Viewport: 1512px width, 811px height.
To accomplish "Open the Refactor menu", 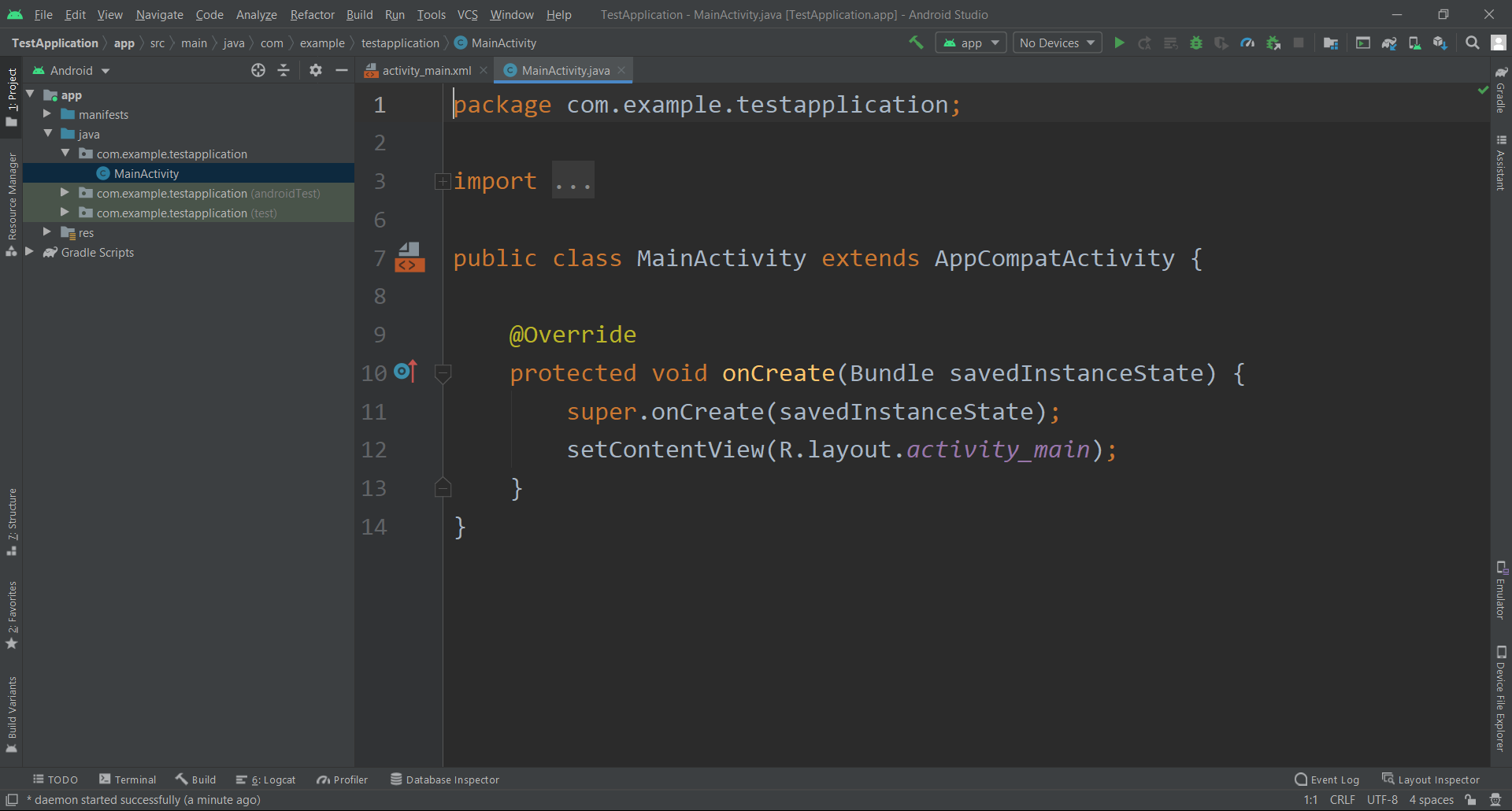I will pyautogui.click(x=312, y=14).
